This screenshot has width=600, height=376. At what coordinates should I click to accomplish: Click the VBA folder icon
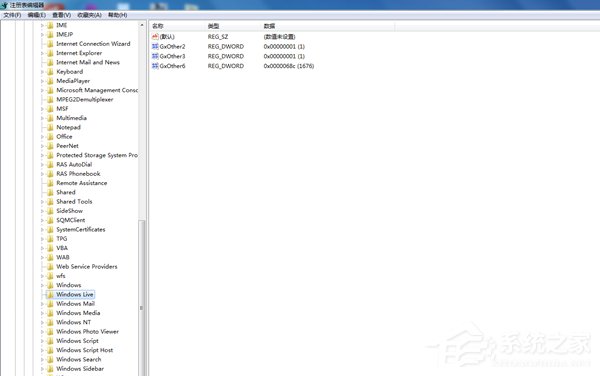pyautogui.click(x=50, y=248)
